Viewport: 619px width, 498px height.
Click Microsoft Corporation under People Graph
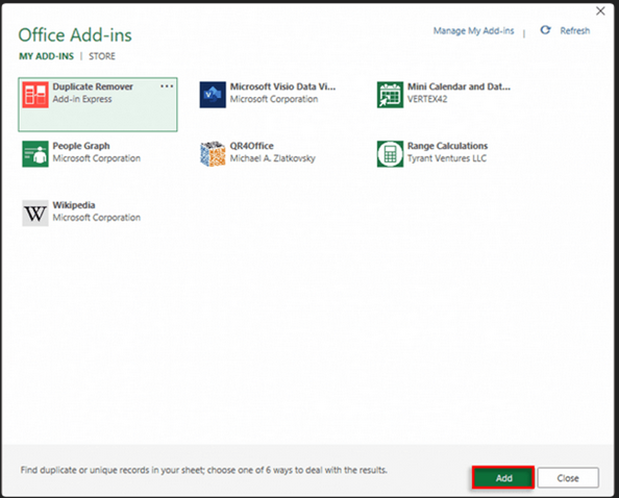click(x=96, y=158)
